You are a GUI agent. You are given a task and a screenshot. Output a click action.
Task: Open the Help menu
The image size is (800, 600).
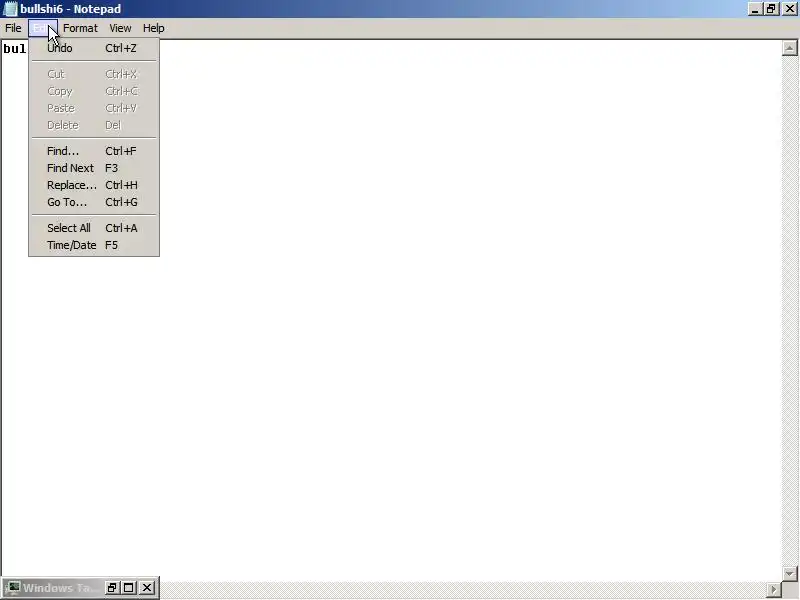(x=153, y=28)
